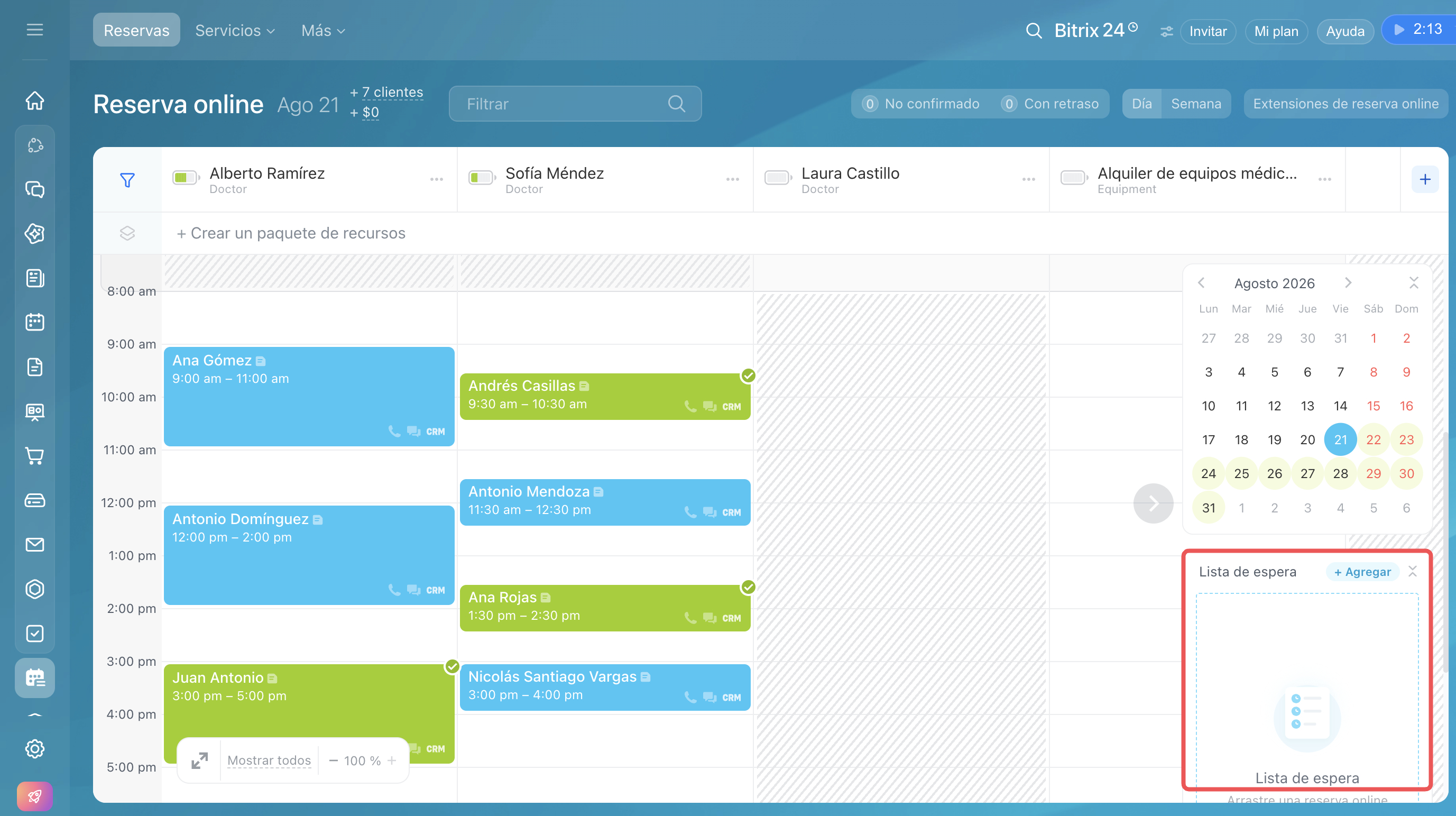Add an entry with the Agregar button
This screenshot has height=816, width=1456.
point(1362,572)
